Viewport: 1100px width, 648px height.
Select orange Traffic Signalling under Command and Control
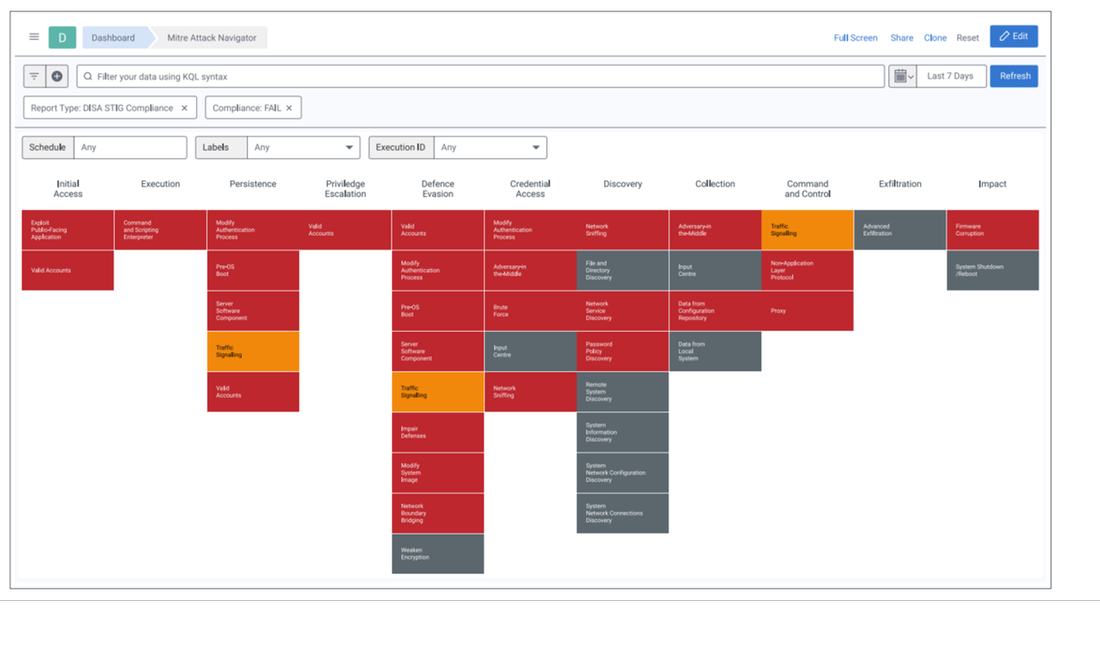pyautogui.click(x=807, y=230)
